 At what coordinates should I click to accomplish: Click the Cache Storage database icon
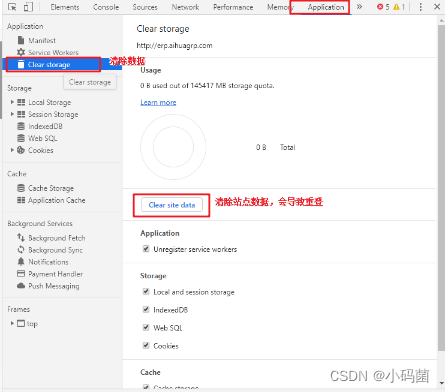(21, 188)
